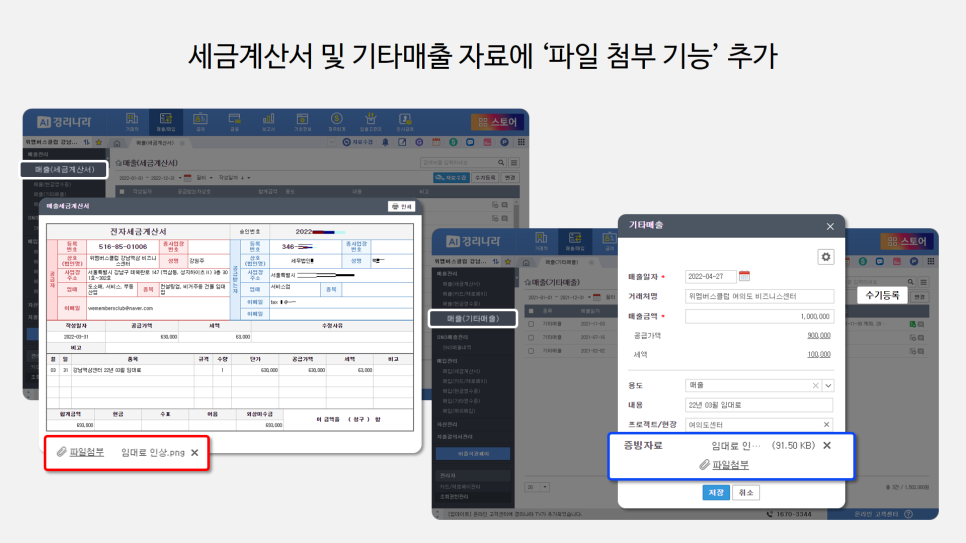This screenshot has width=966, height=543.
Task: Click favorites star icon in left window
Action: pyautogui.click(x=99, y=142)
